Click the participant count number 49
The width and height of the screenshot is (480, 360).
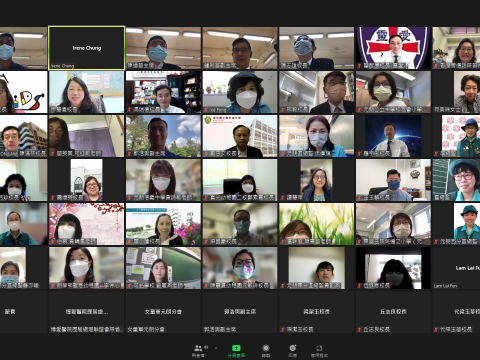pyautogui.click(x=206, y=347)
